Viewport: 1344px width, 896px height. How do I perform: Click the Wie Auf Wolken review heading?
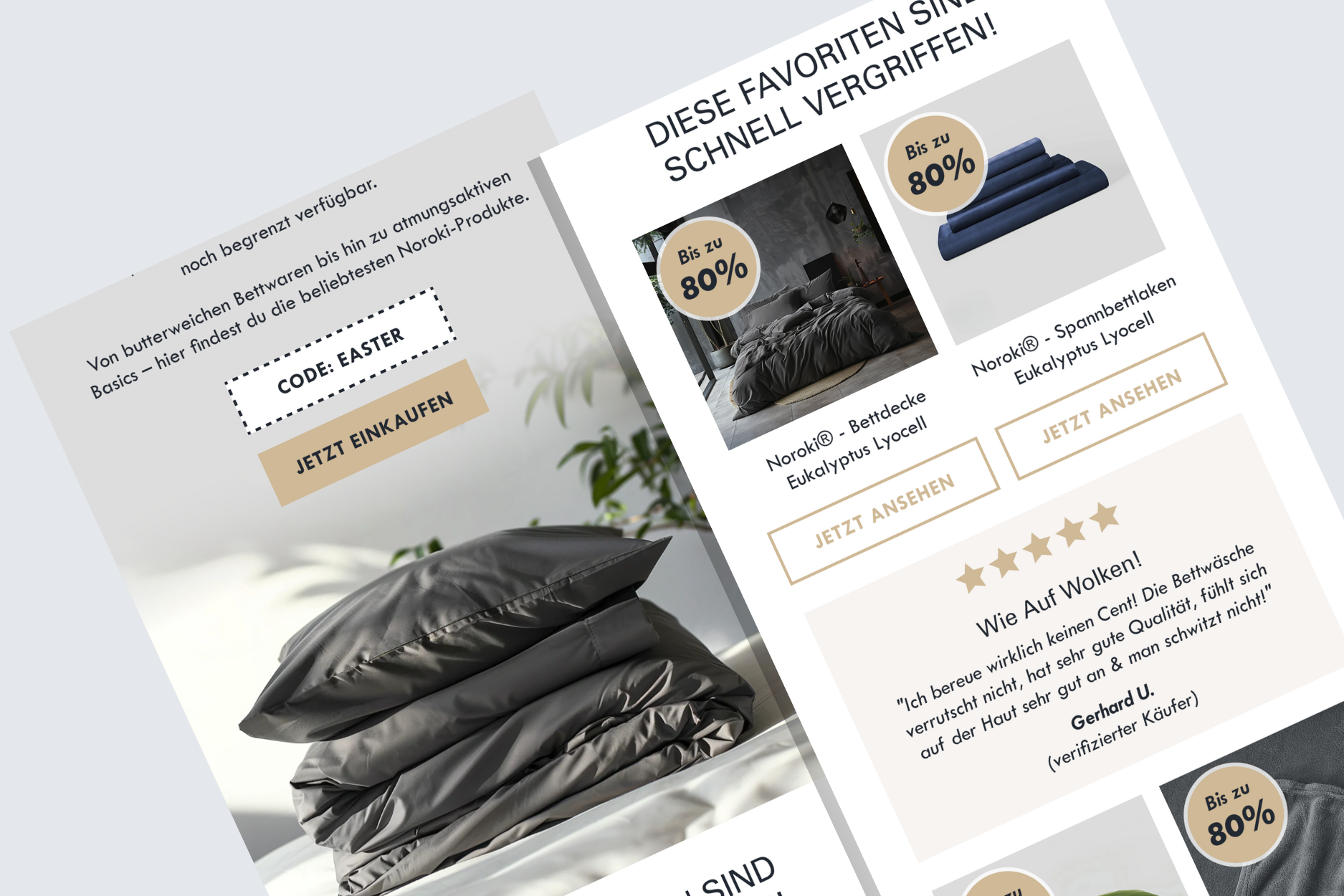(1059, 594)
